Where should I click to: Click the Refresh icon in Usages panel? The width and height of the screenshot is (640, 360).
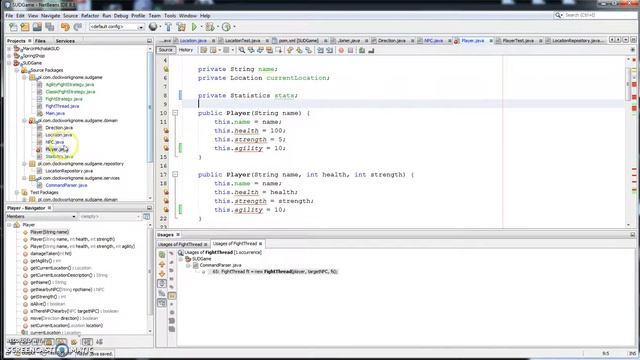pos(162,255)
